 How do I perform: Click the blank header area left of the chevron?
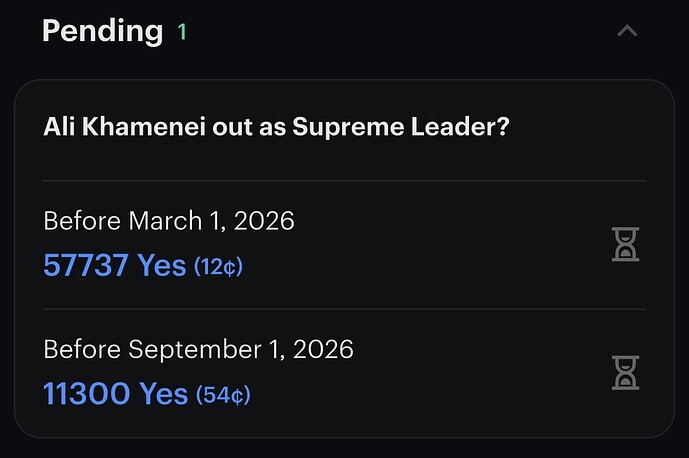point(400,31)
